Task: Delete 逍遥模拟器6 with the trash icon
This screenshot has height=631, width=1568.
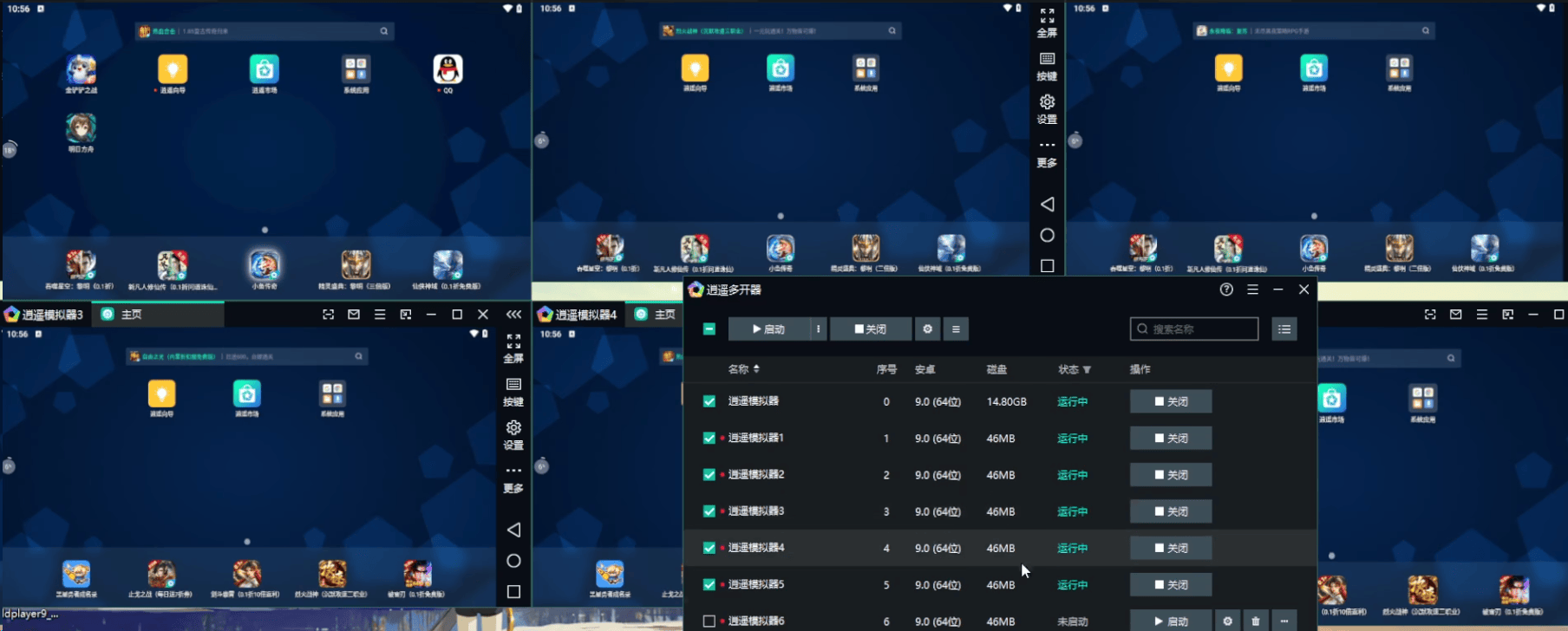Action: [x=1256, y=621]
